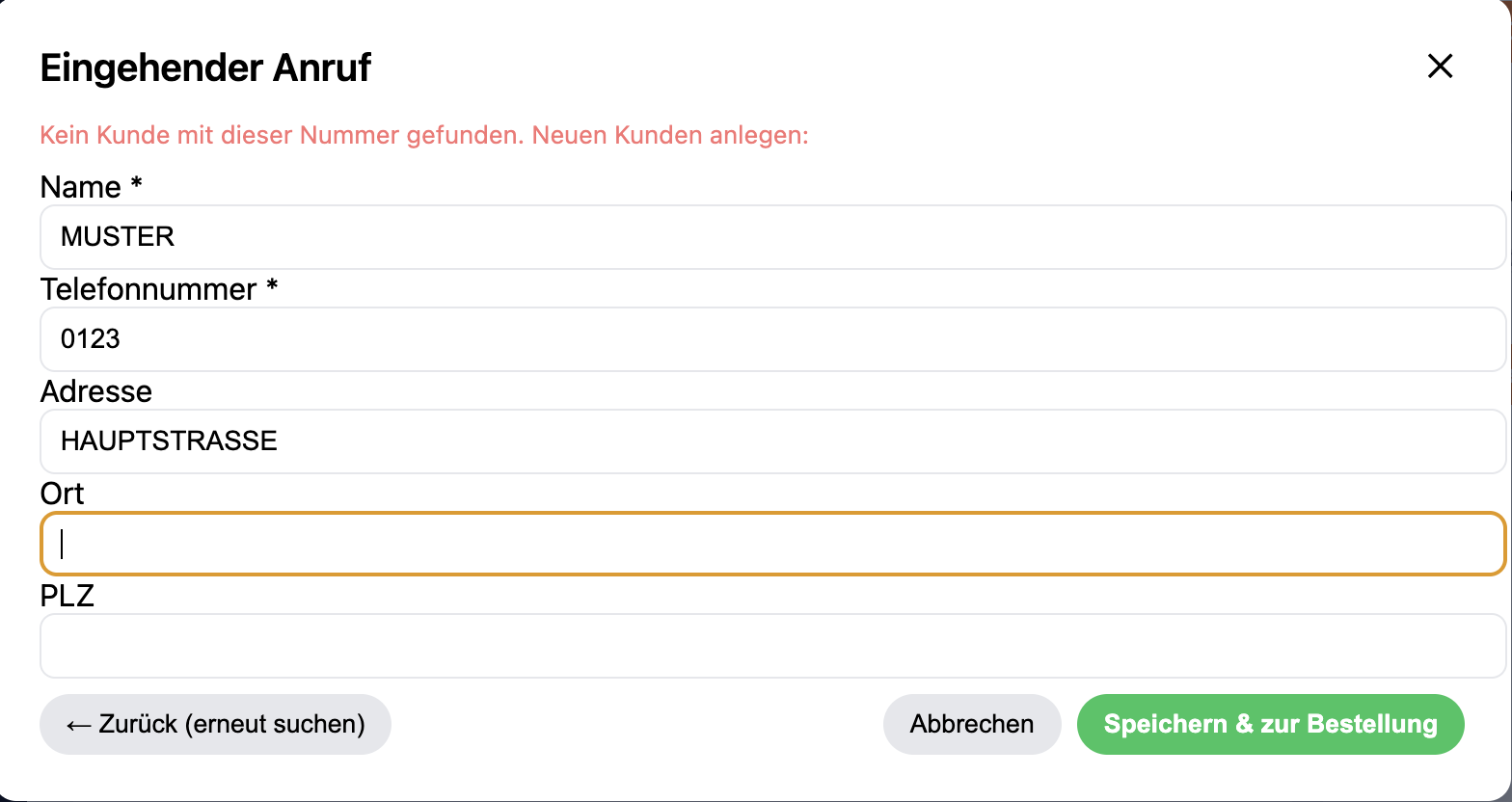Screen dimensions: 1512x802
Task: Click the X icon in the top right corner
Action: pyautogui.click(x=1440, y=67)
